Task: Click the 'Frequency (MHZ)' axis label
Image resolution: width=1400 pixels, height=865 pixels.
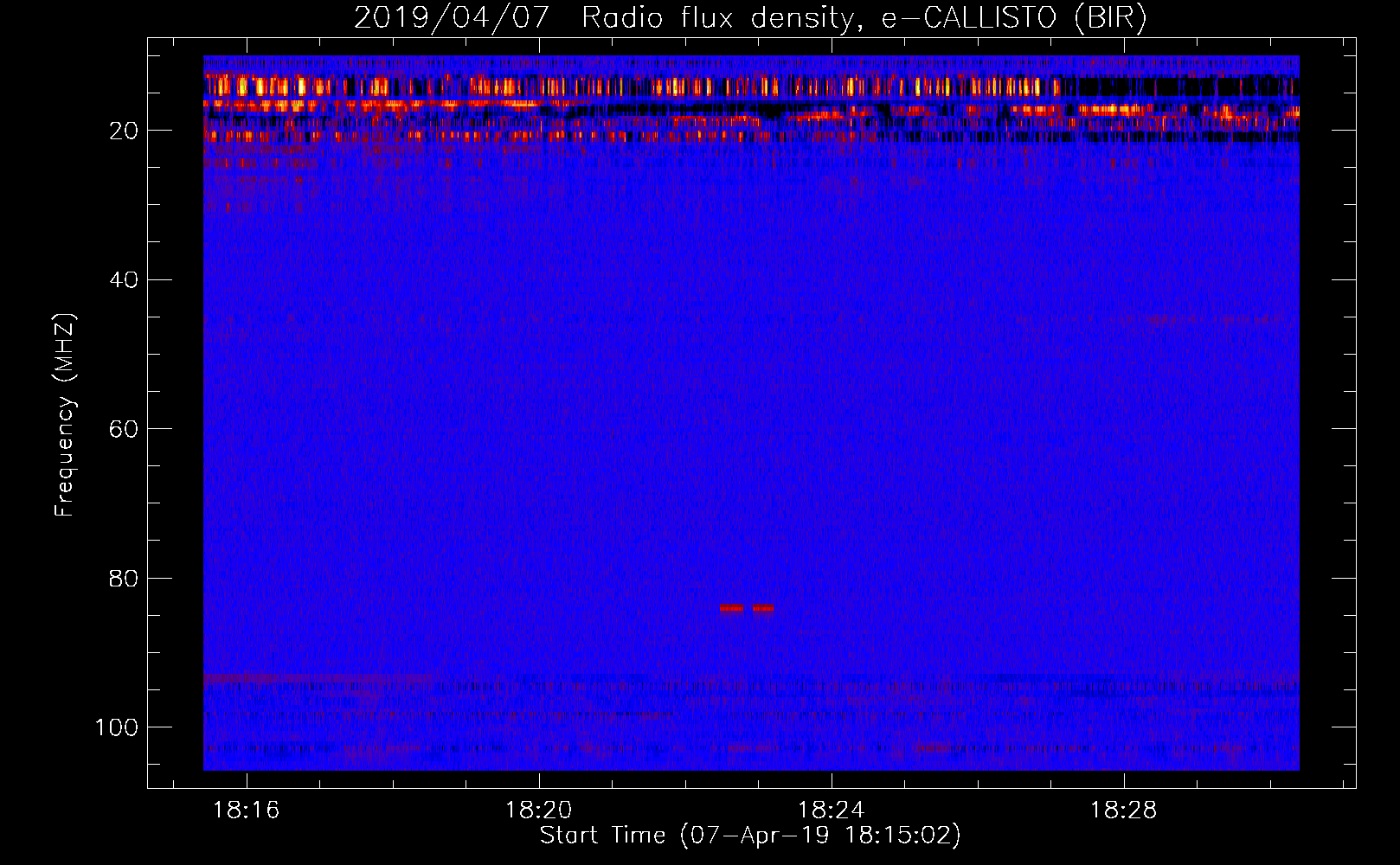Action: point(65,415)
